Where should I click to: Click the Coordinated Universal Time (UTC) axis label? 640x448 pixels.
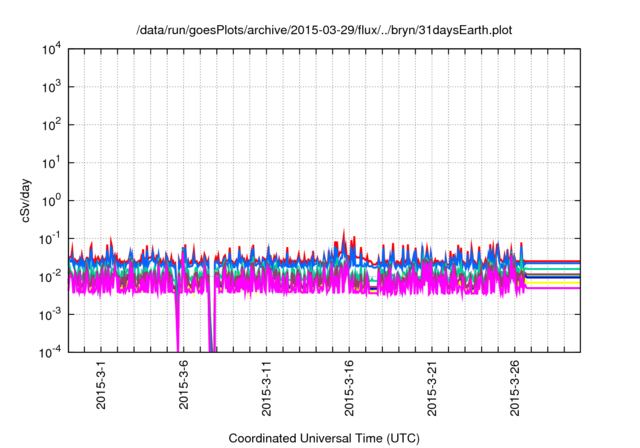324,438
